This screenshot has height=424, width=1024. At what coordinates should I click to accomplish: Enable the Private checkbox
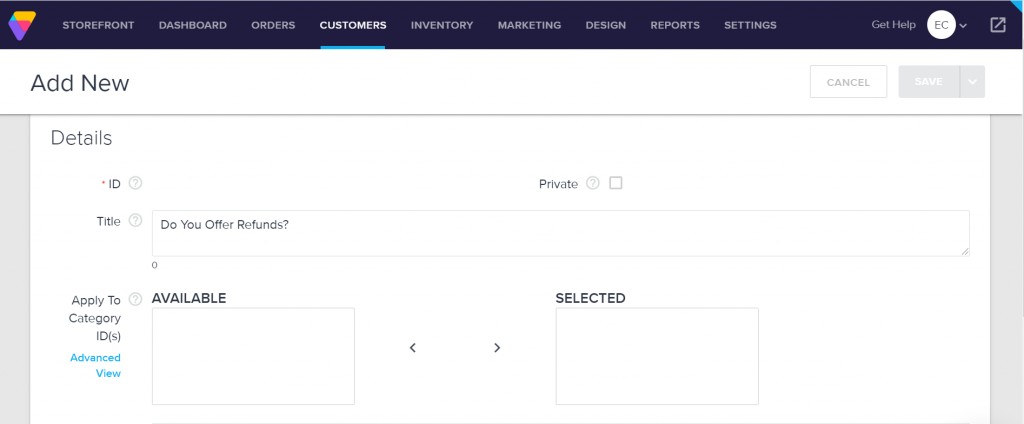pyautogui.click(x=615, y=183)
